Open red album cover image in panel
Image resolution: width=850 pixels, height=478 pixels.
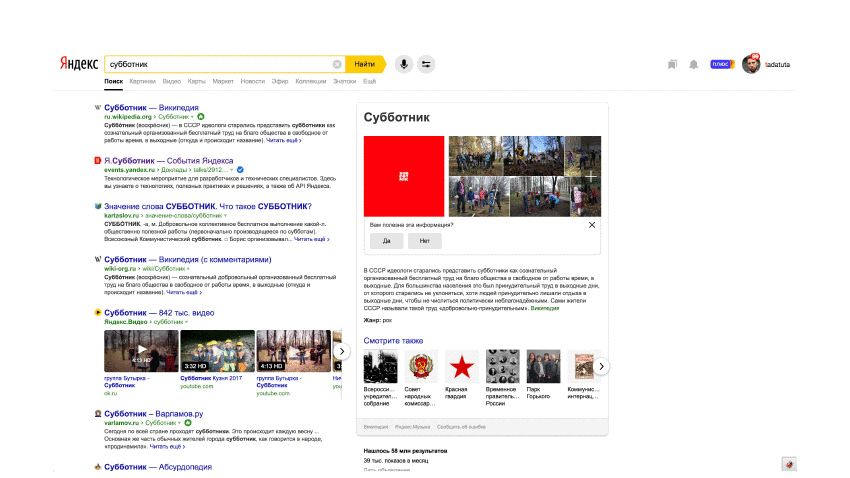coord(404,176)
